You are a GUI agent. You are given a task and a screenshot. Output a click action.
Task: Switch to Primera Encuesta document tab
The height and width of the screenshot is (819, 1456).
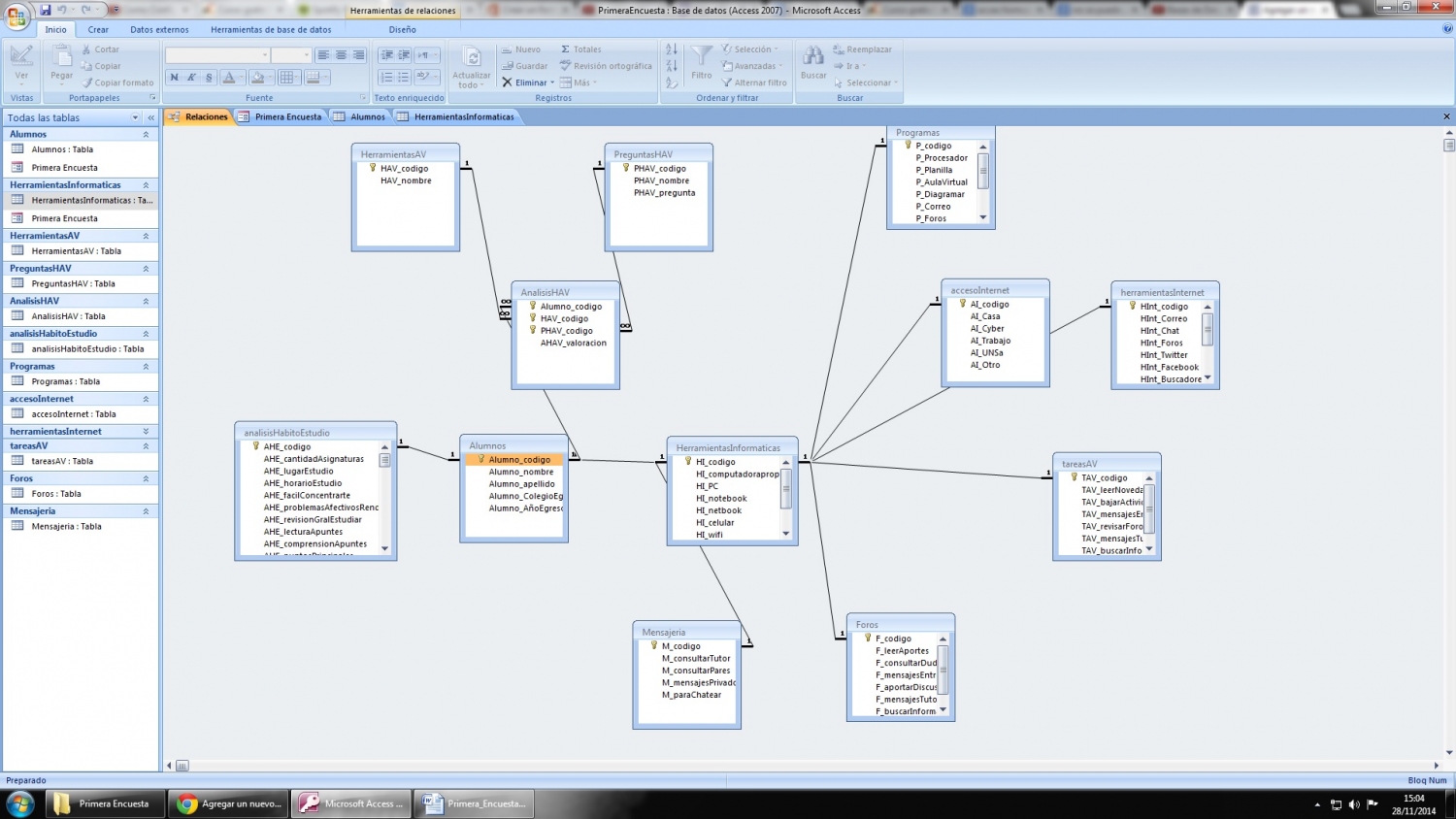[x=281, y=116]
